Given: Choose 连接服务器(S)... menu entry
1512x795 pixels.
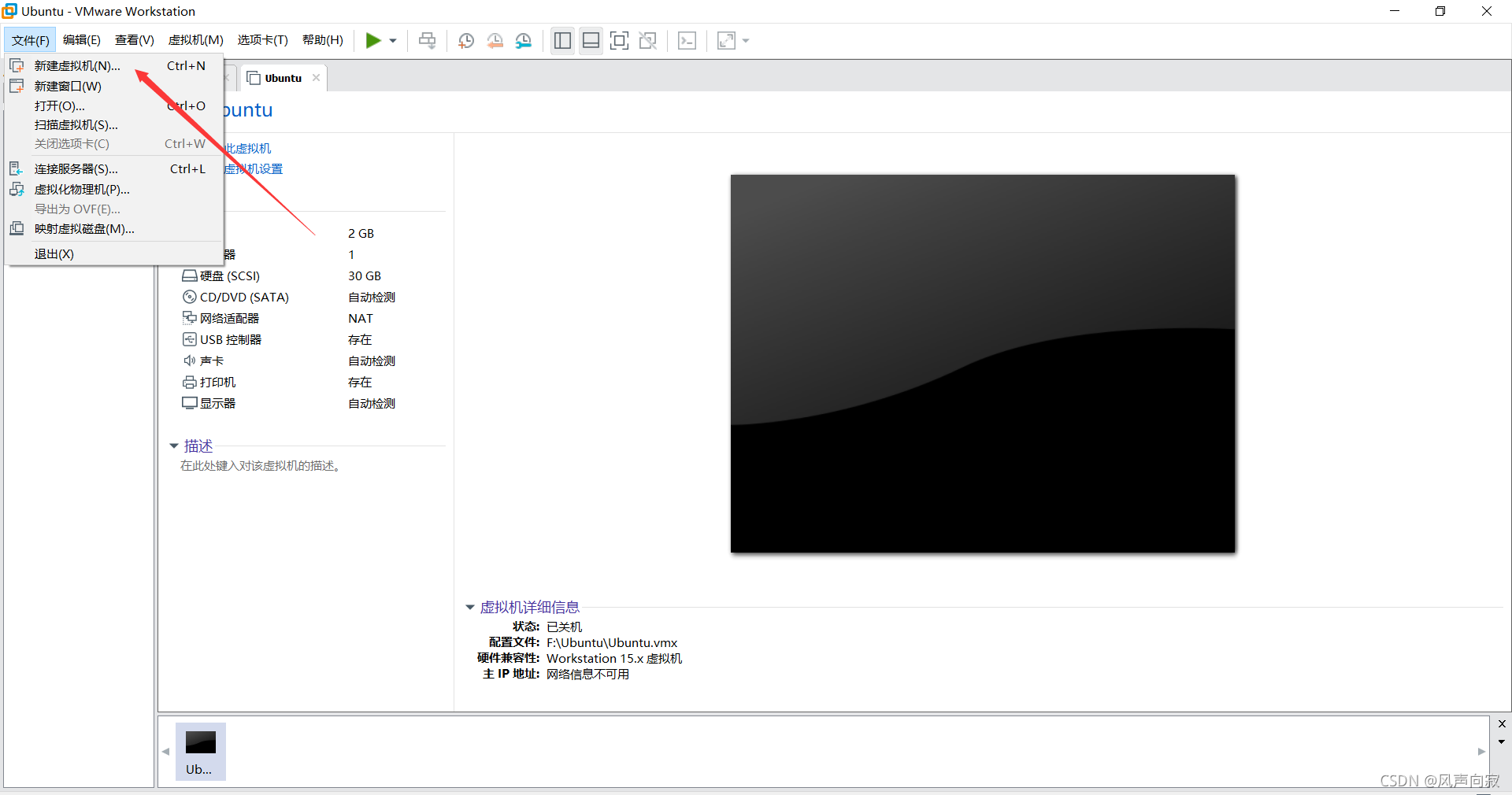Looking at the screenshot, I should click(113, 168).
